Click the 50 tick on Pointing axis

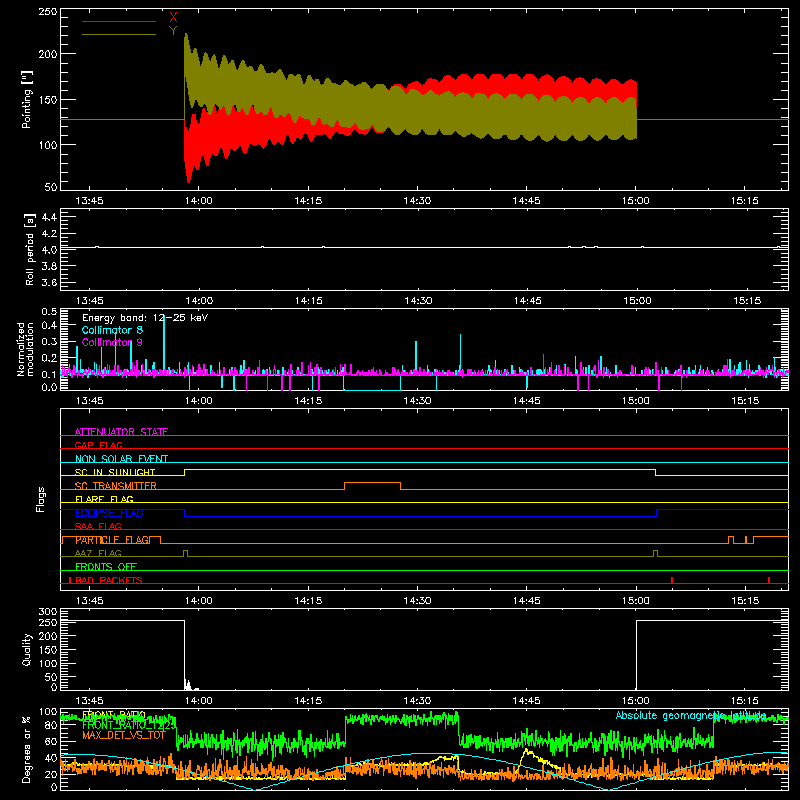coord(51,187)
